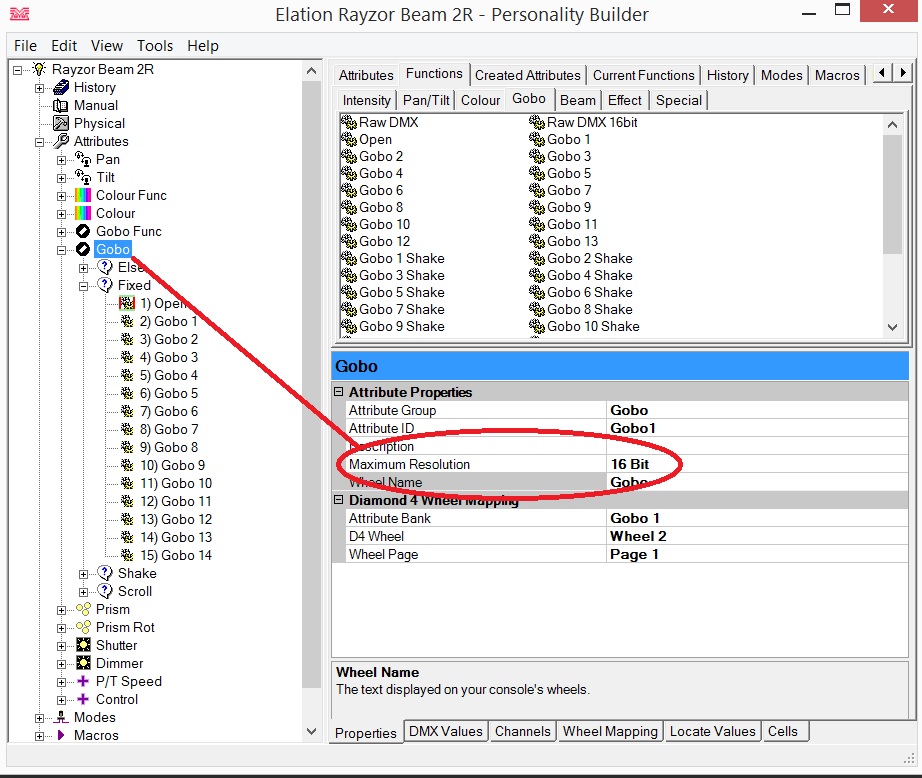
Task: Collapse the Diamond 4 Wheel Mapping section
Action: point(339,500)
